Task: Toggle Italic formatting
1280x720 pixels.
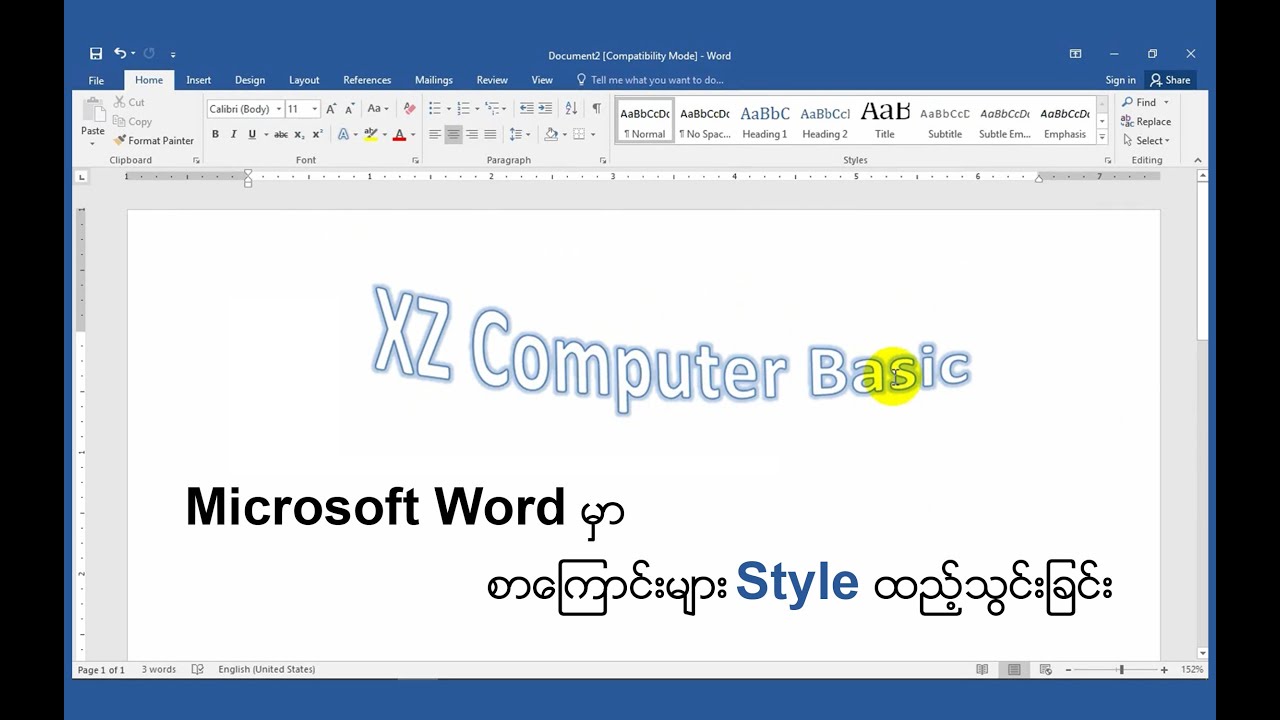Action: [x=233, y=135]
